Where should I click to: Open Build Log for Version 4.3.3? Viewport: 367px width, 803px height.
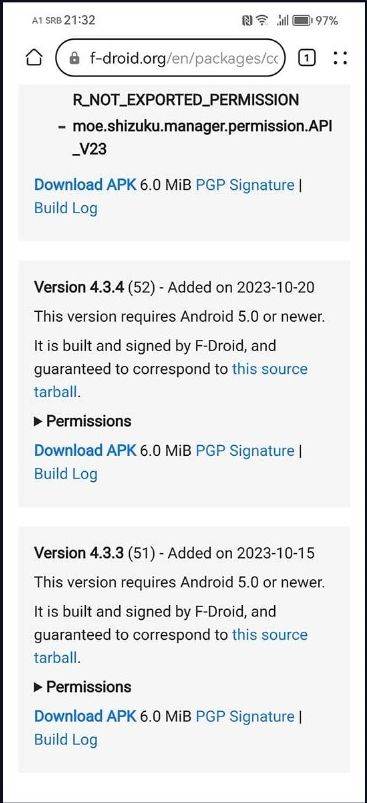66,739
